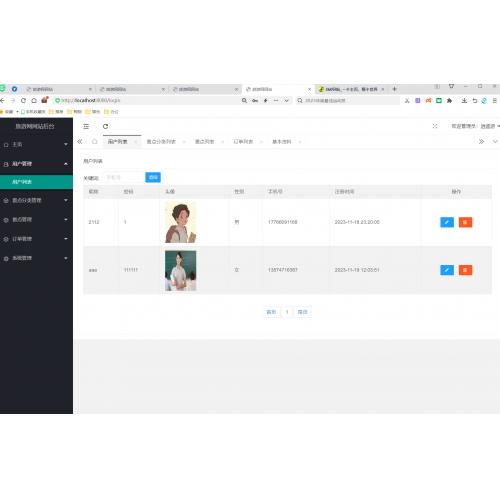Click the home icon in the tab strip
This screenshot has height=500, width=500.
tap(95, 142)
